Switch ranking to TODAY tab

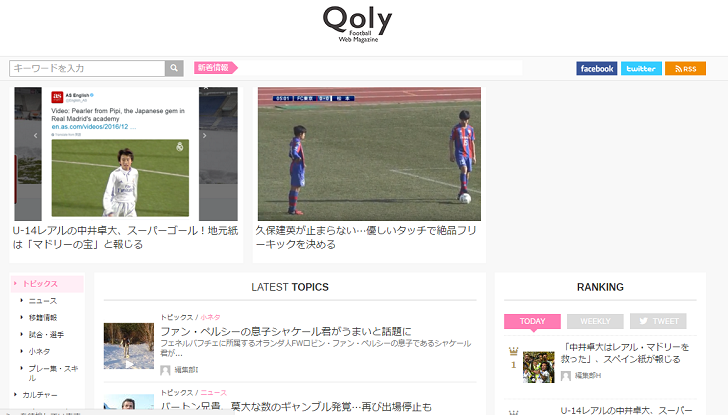pyautogui.click(x=532, y=321)
